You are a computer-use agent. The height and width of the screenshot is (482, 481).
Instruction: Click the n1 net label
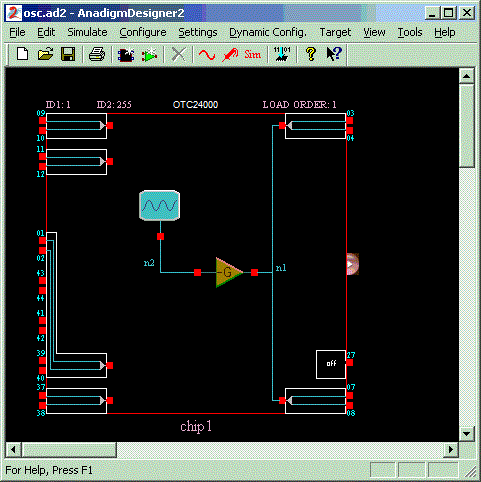point(281,268)
